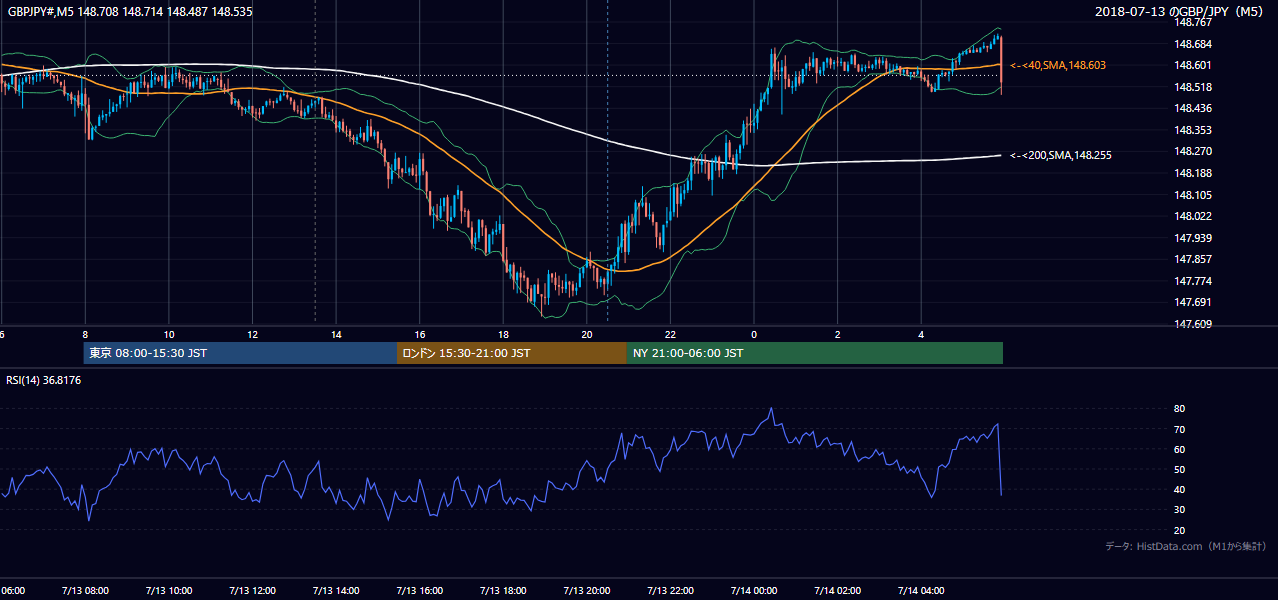Click the RSI(14) 36.8176 label
The height and width of the screenshot is (600, 1278).
click(x=44, y=380)
